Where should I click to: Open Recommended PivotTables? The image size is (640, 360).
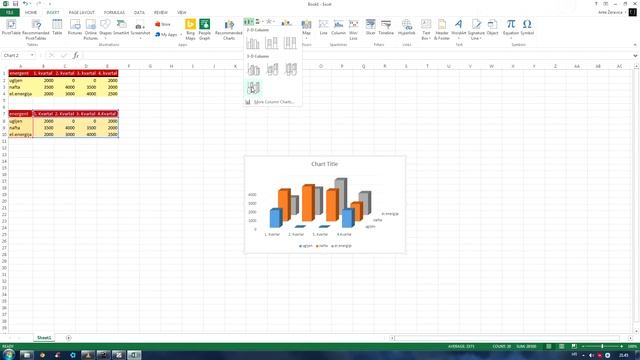click(36, 29)
